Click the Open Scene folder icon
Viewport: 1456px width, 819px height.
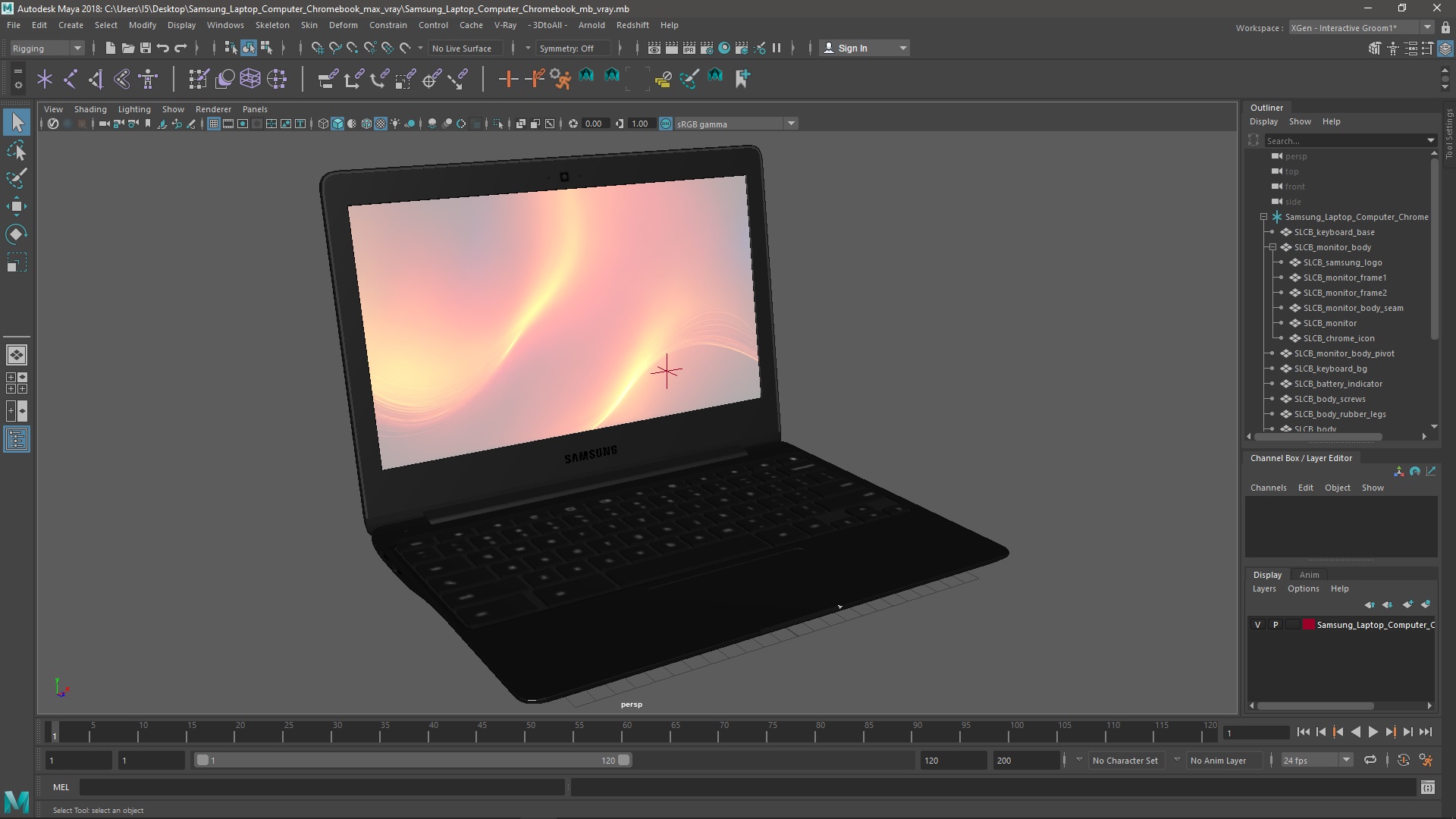127,48
